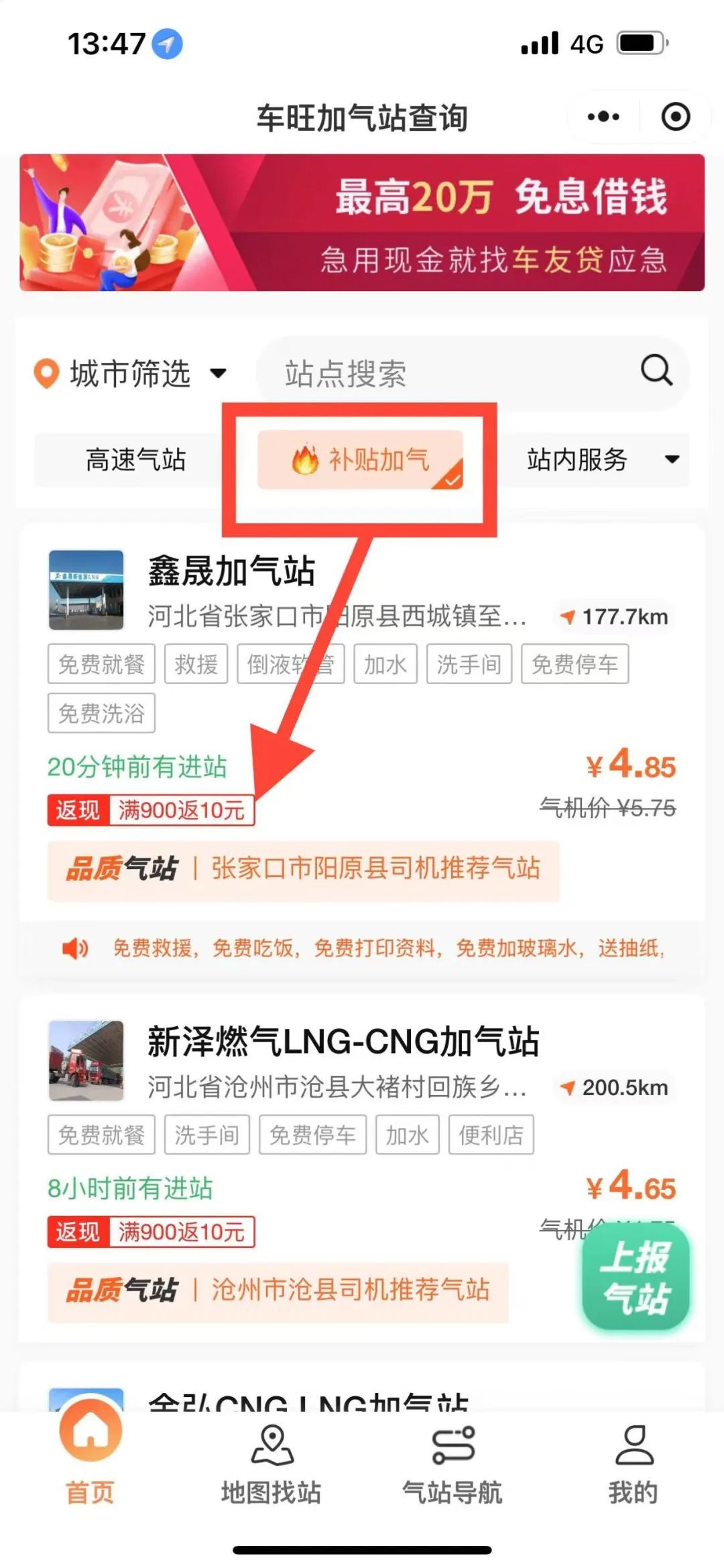The width and height of the screenshot is (724, 1568).
Task: Open 鑫晟加气站 station thumbnail
Action: coord(86,590)
